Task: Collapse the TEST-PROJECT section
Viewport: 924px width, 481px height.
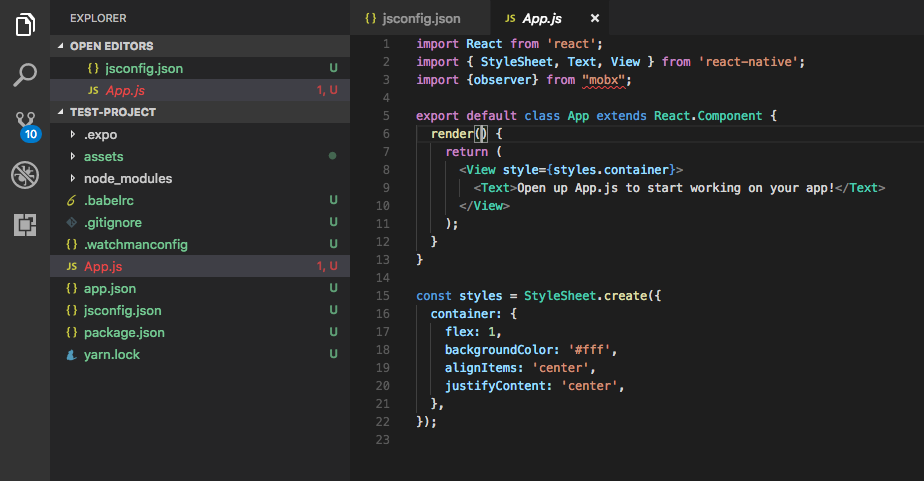Action: pos(200,112)
